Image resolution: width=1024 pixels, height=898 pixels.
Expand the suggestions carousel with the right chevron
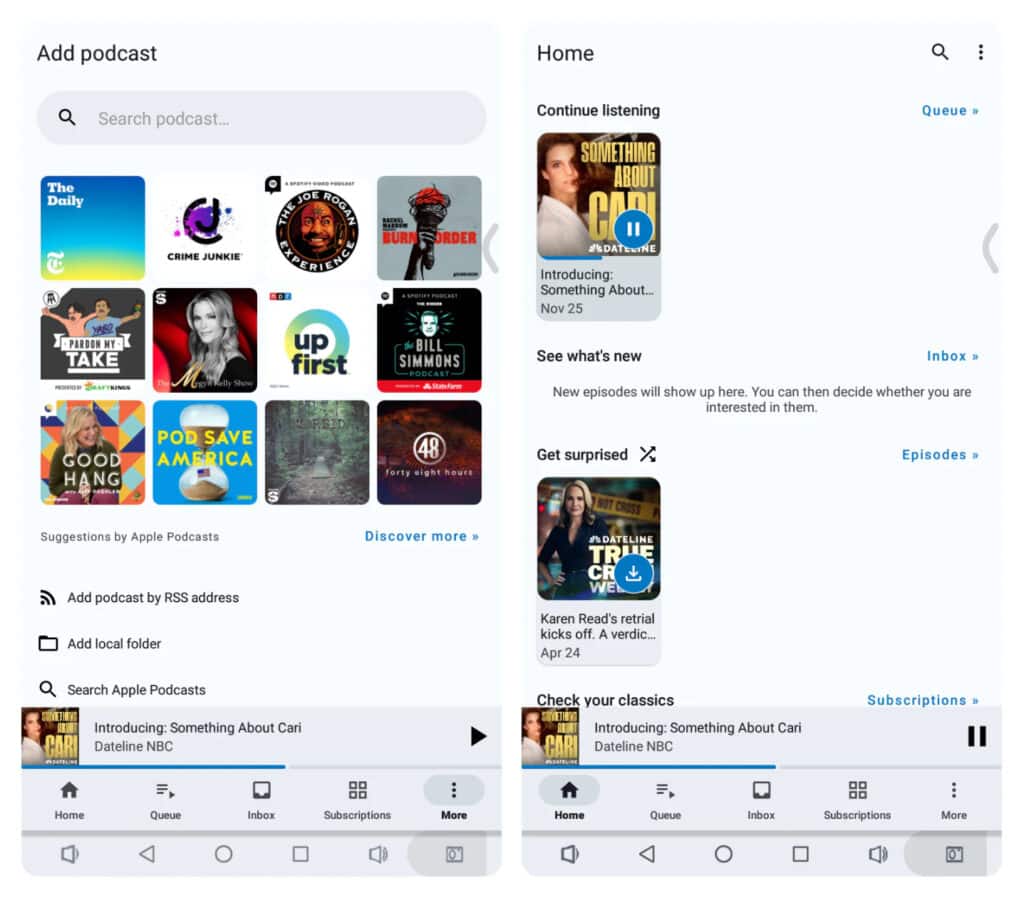pos(491,250)
